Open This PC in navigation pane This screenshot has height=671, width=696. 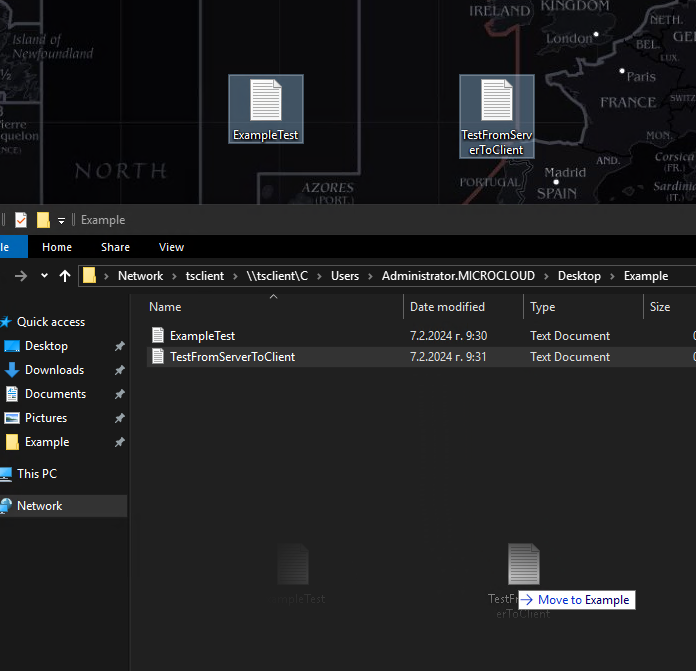[x=37, y=474]
